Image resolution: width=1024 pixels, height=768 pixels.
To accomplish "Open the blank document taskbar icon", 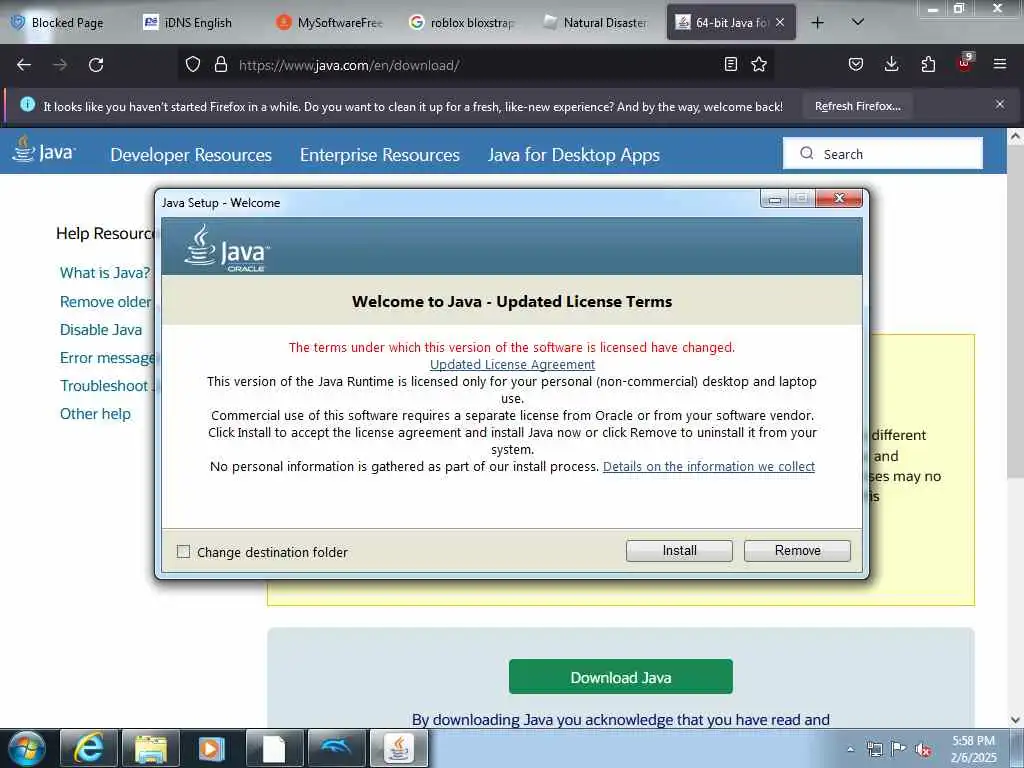I will click(274, 748).
